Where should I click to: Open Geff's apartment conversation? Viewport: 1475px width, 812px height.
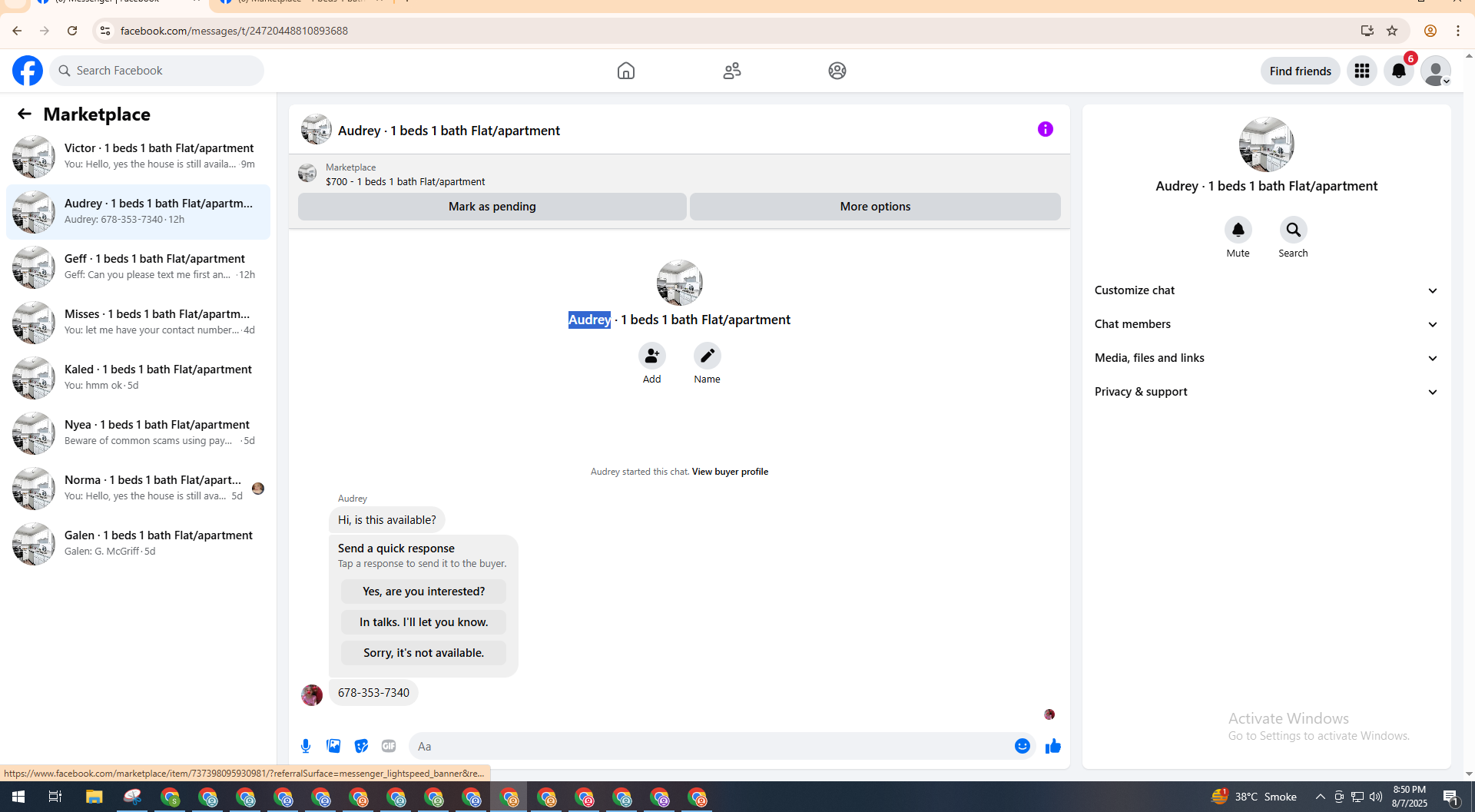coord(138,267)
